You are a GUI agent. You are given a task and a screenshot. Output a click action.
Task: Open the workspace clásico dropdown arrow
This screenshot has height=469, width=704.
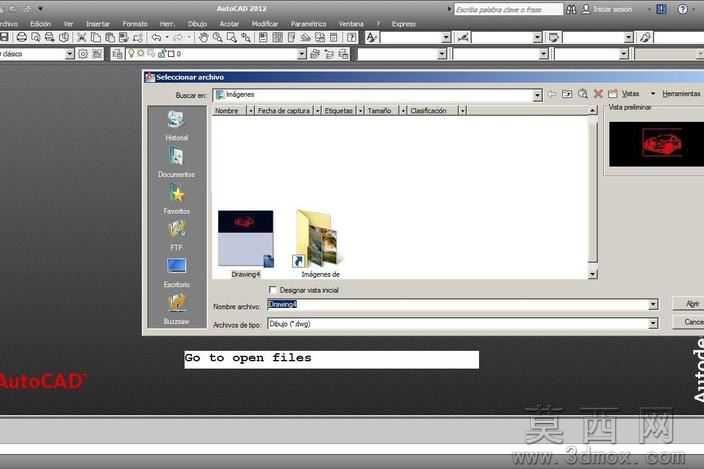70,54
